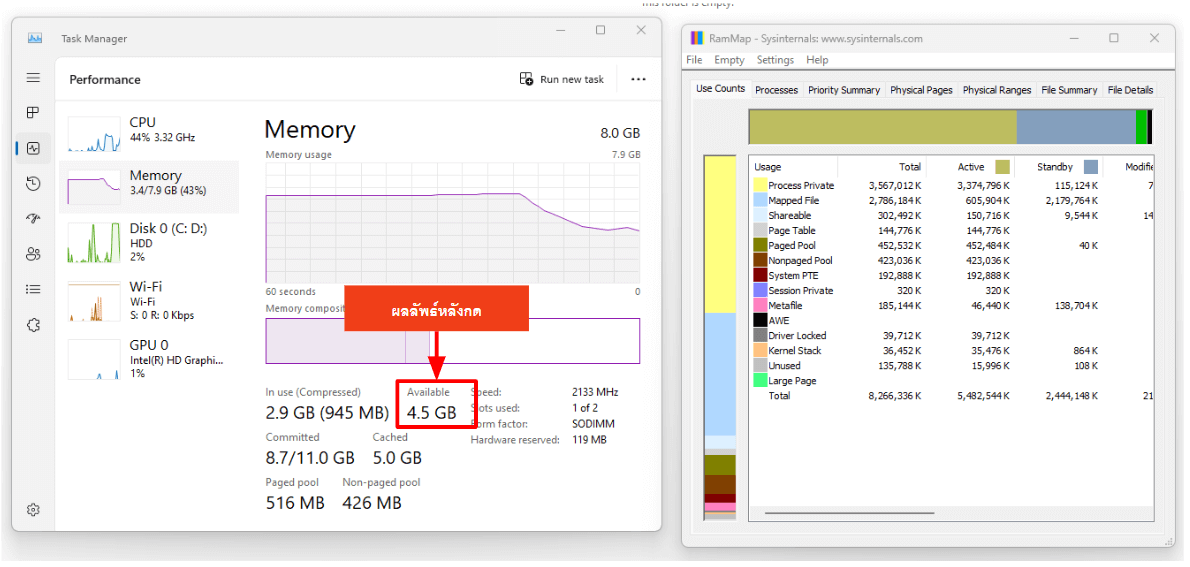Click Run new task button
This screenshot has width=1190, height=567.
click(562, 79)
